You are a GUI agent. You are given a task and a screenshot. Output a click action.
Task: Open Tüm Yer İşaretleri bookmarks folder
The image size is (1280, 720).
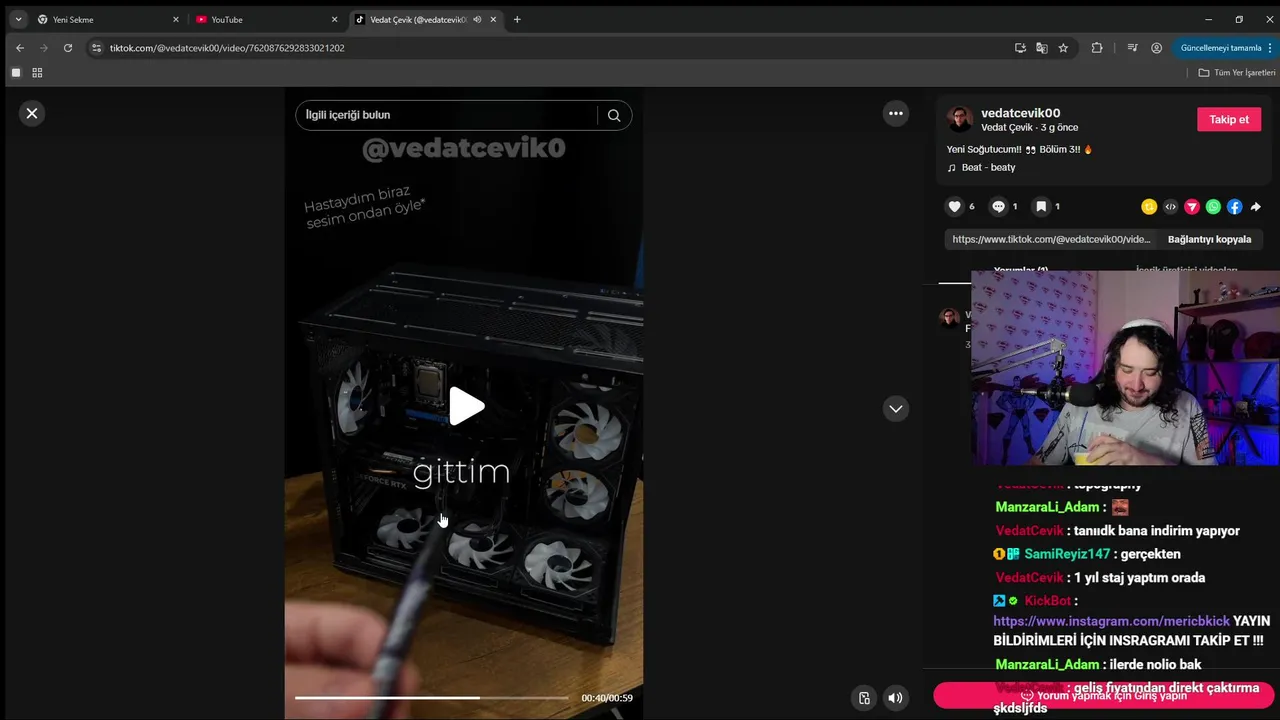(1237, 73)
